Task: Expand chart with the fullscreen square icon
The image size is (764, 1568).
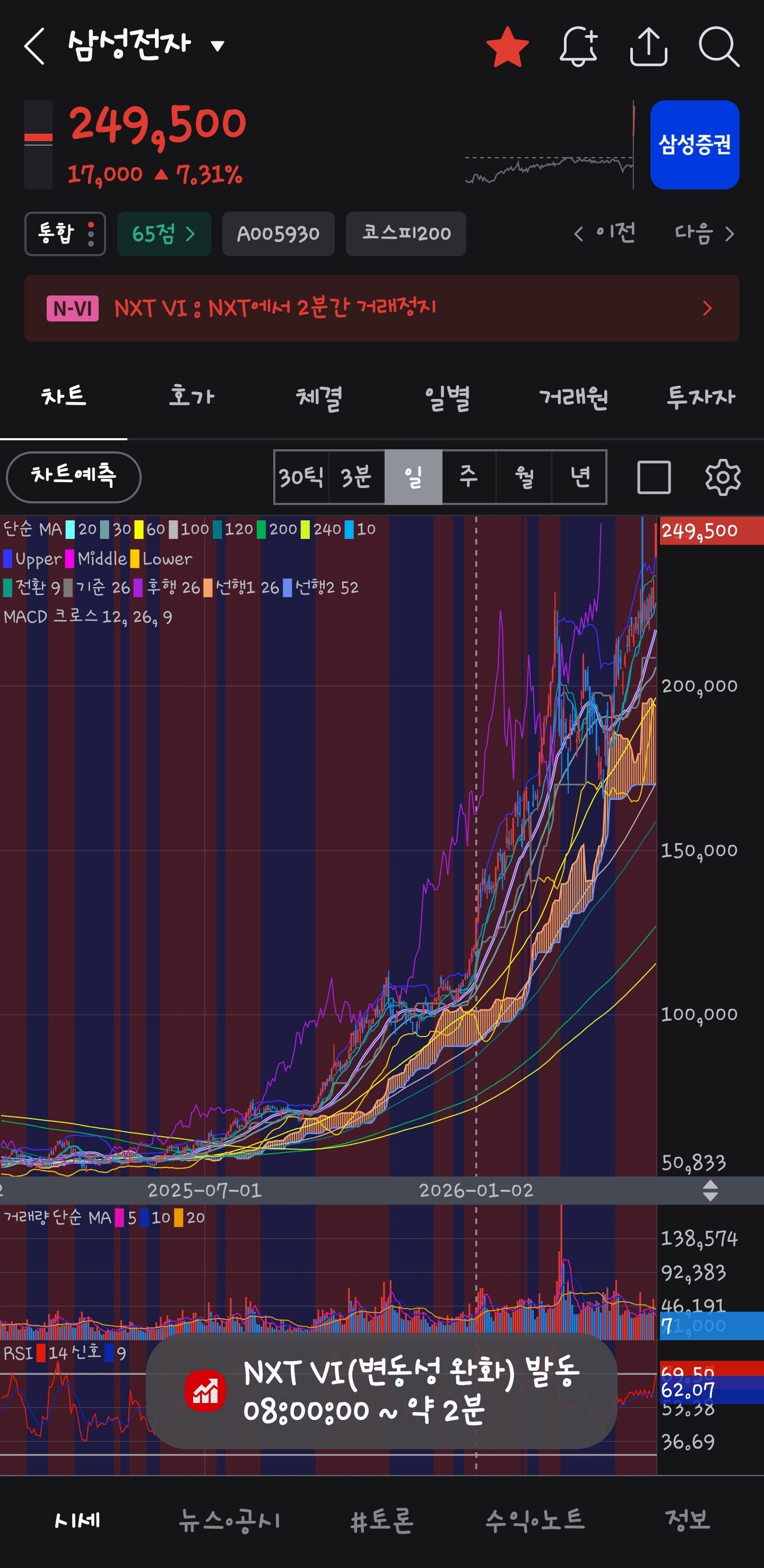Action: (654, 477)
